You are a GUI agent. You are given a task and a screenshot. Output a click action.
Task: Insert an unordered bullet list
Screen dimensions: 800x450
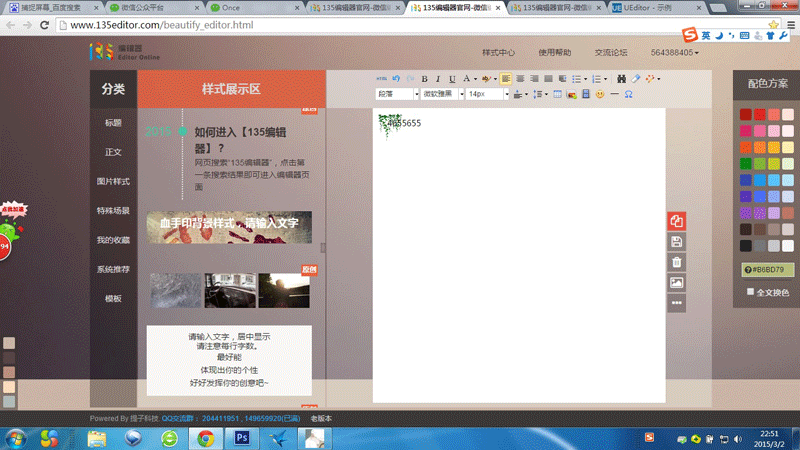tap(576, 79)
